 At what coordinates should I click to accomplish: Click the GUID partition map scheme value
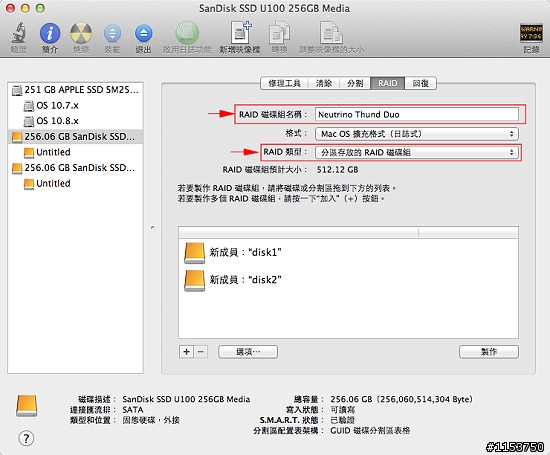point(370,430)
